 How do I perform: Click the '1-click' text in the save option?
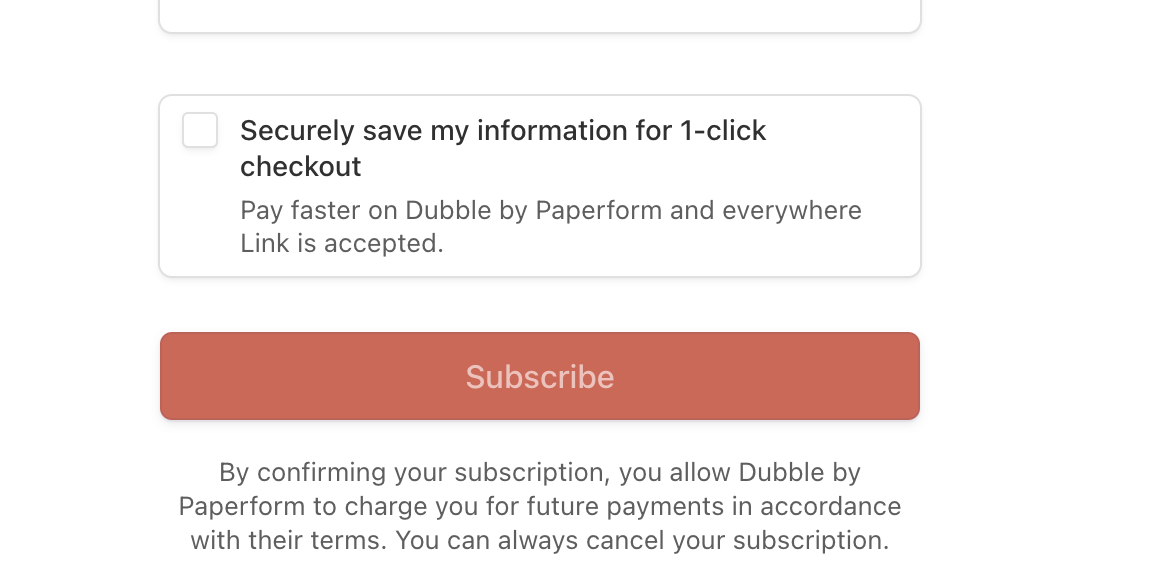pyautogui.click(x=723, y=131)
